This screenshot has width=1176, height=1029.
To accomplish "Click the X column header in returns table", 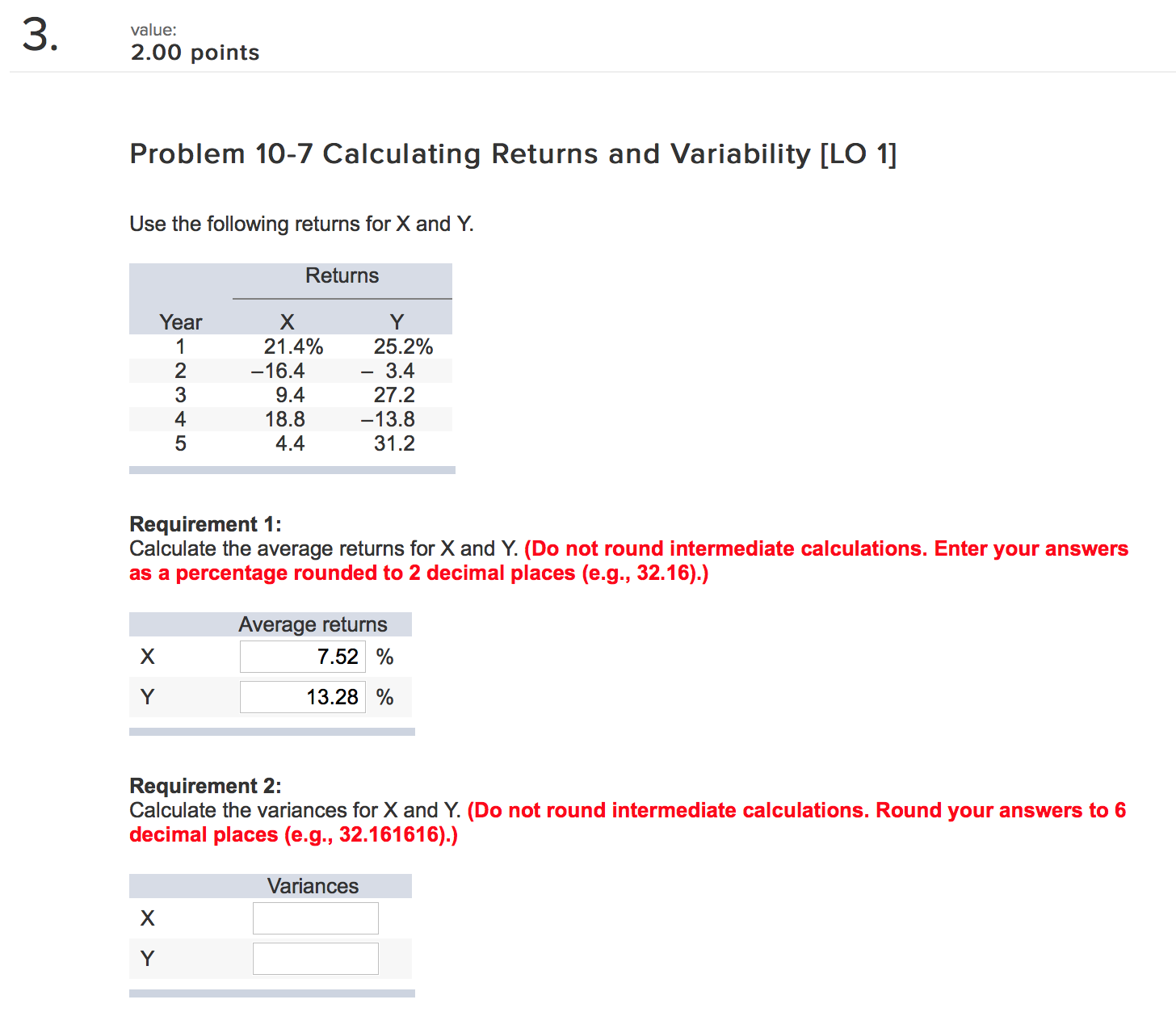I will click(x=287, y=321).
